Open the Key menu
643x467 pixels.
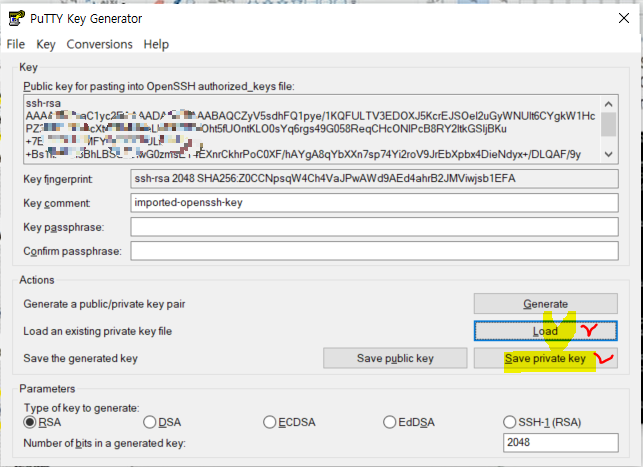[x=46, y=44]
